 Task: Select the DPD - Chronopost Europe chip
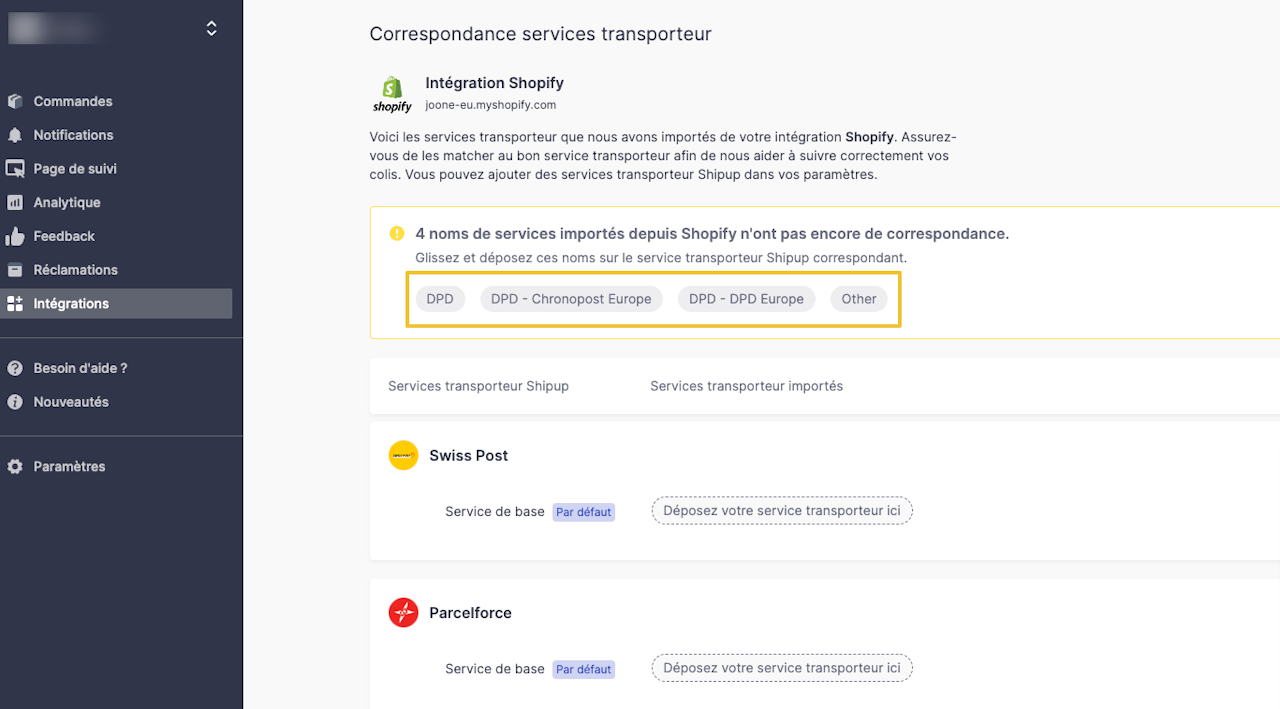[571, 299]
